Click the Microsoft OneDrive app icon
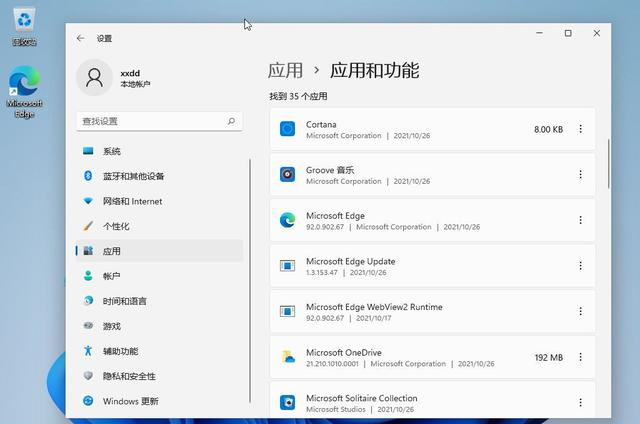 [287, 357]
